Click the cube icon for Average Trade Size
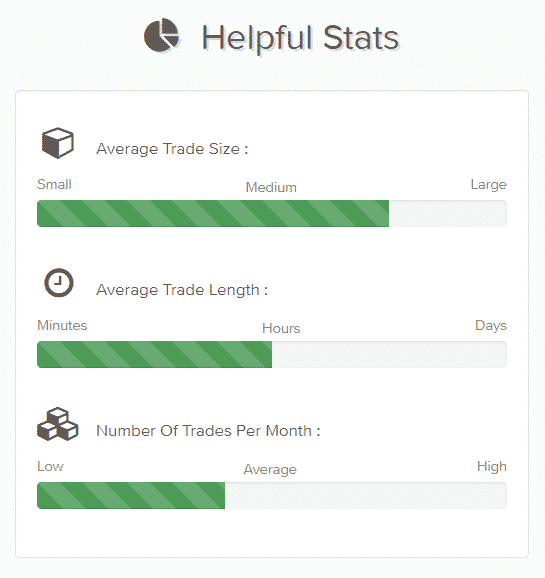Image resolution: width=545 pixels, height=578 pixels. tap(58, 143)
